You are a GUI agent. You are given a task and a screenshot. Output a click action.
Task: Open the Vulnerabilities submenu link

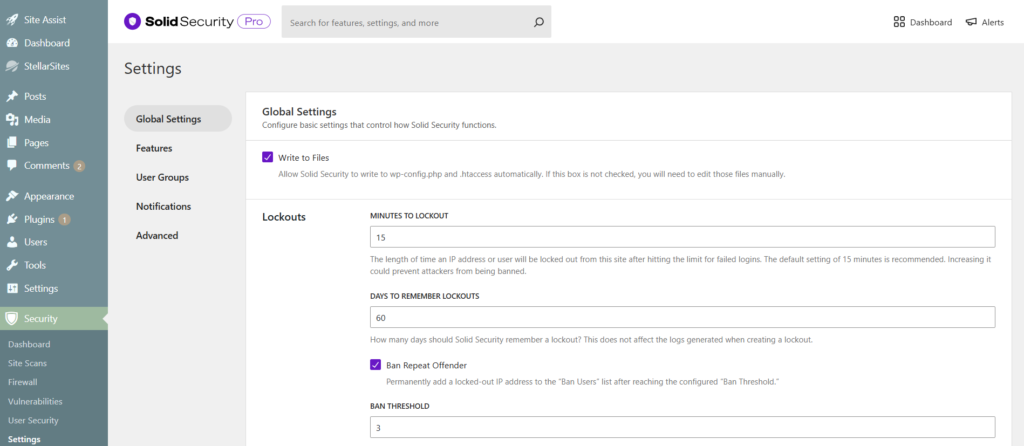36,401
